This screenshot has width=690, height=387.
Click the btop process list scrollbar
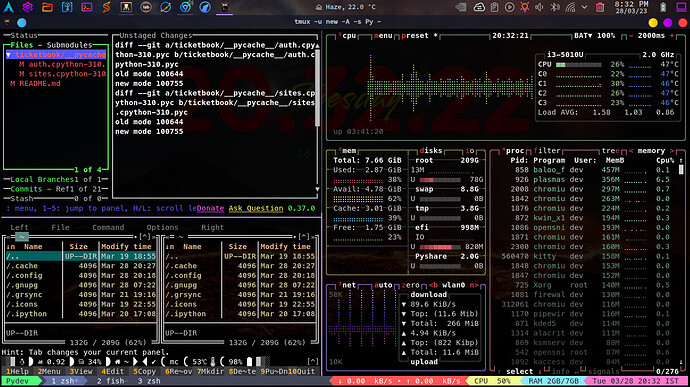[681, 170]
